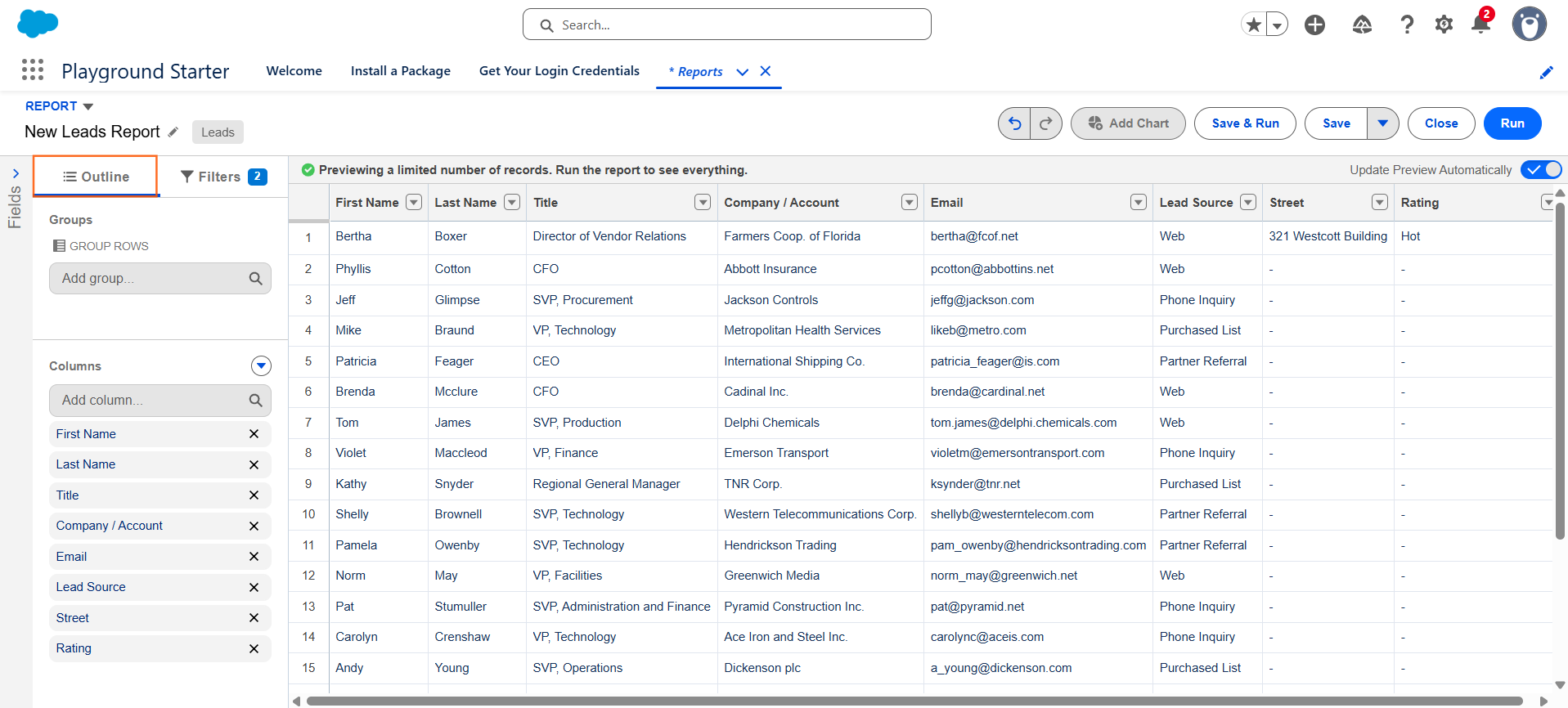Select the 321 Westcott Building cell
The image size is (1568, 708).
1328,236
